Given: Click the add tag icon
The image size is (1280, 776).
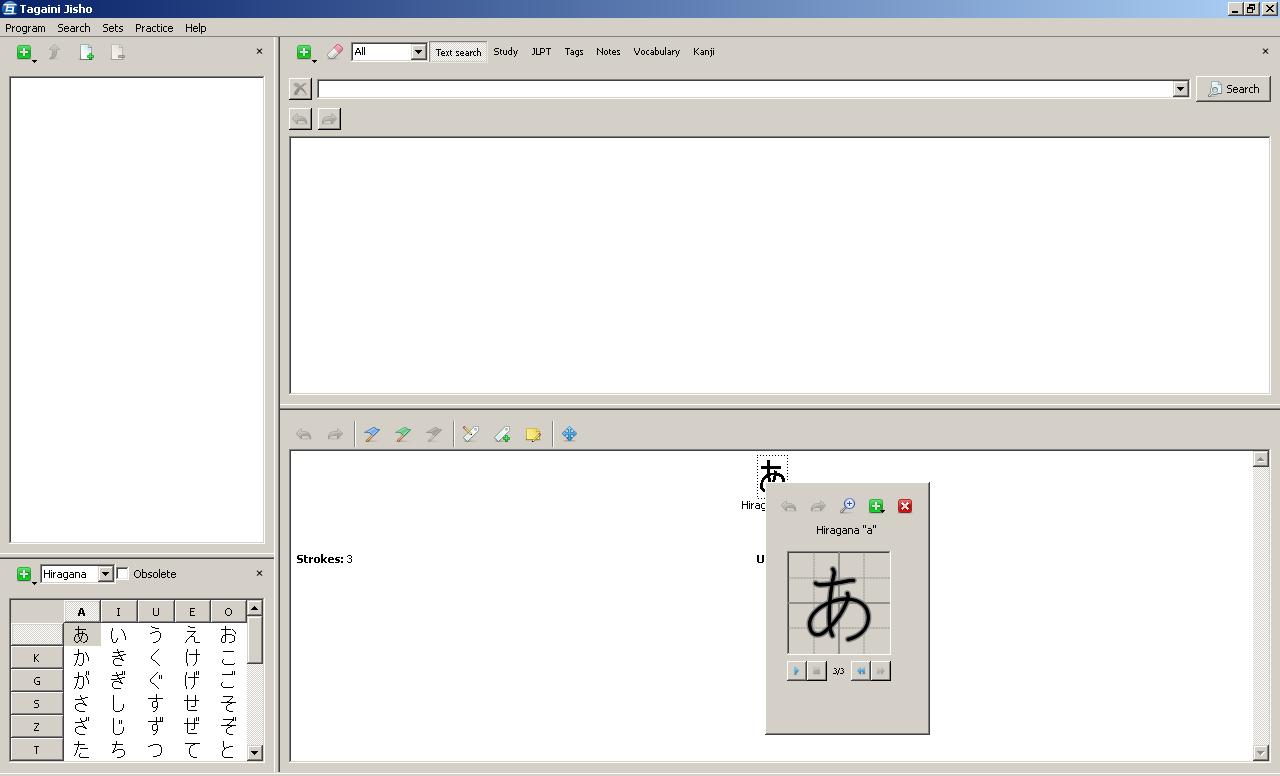Looking at the screenshot, I should [502, 435].
